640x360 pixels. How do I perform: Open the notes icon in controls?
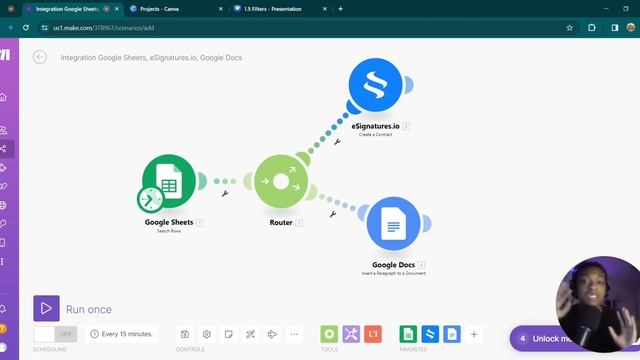click(x=229, y=334)
